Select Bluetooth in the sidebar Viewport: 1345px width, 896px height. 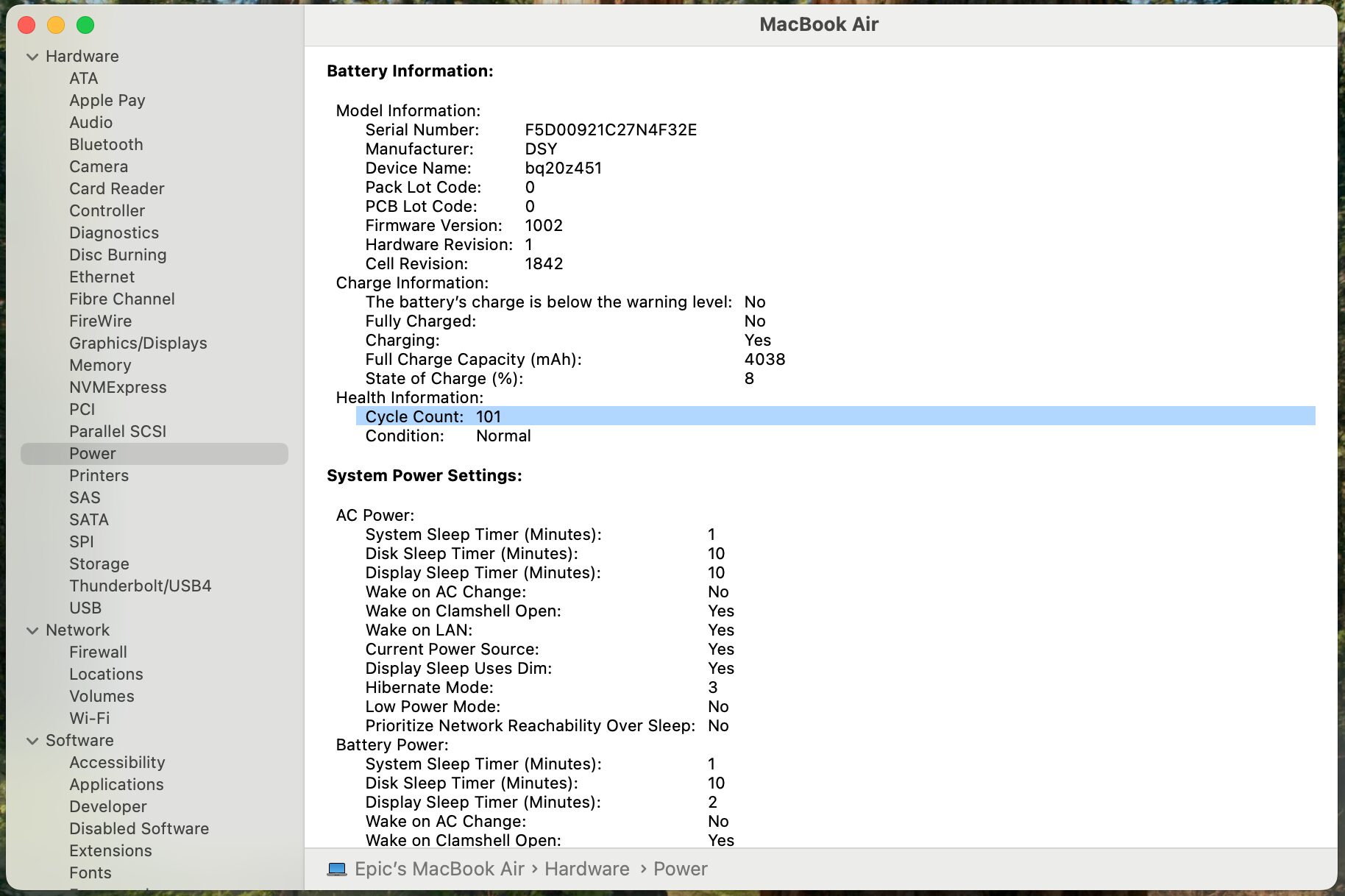pos(106,144)
